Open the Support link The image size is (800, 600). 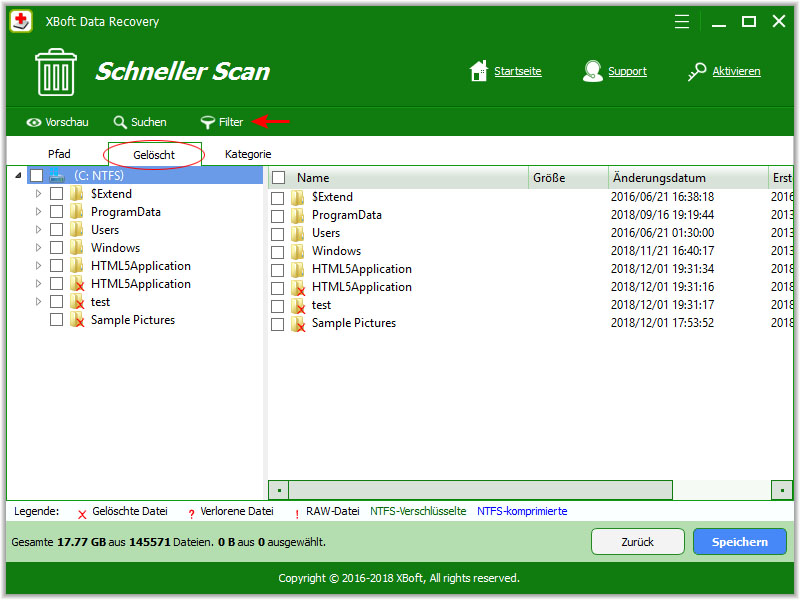(627, 71)
